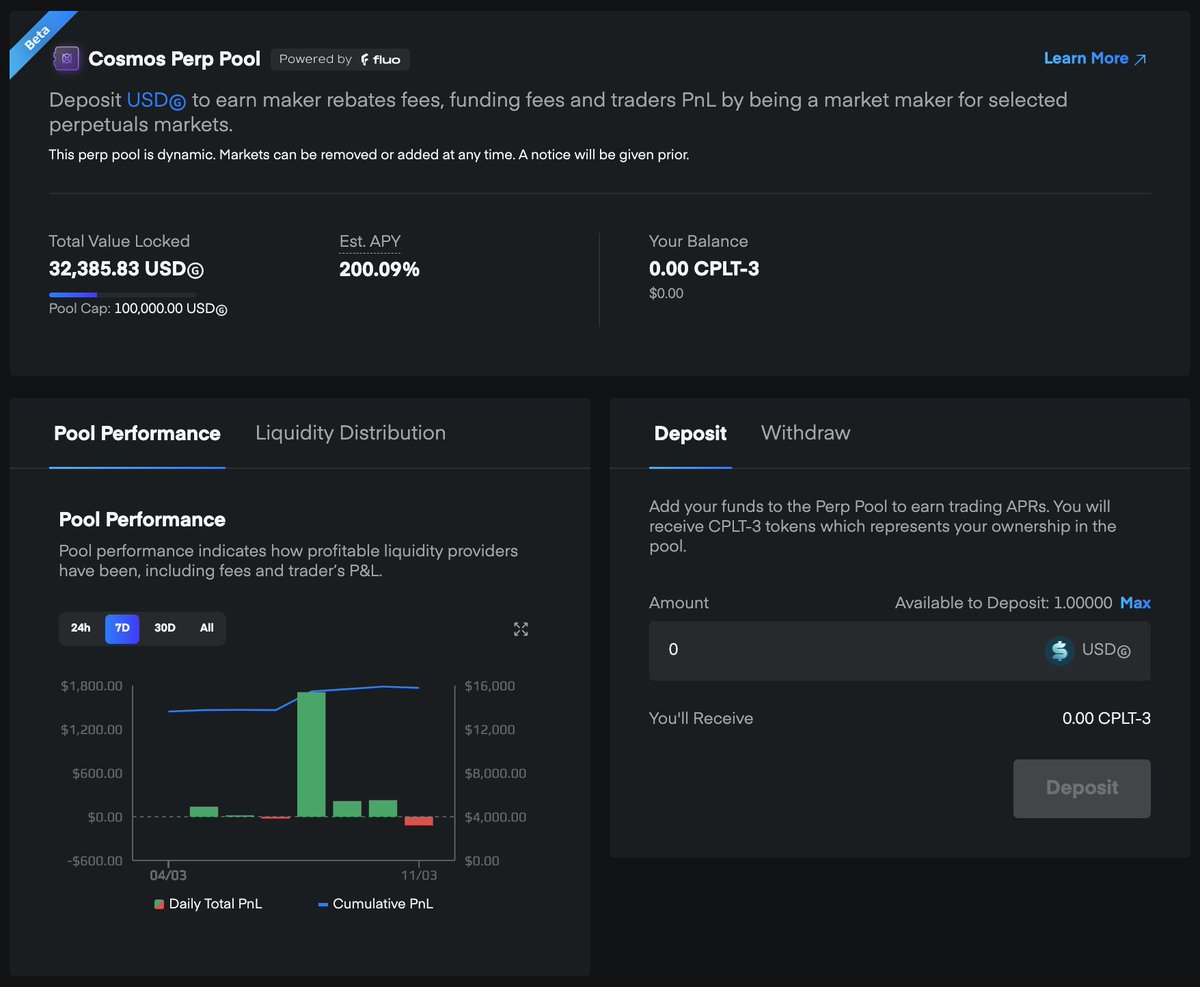
Task: Click the cumulative PnL blue line
Action: click(293, 699)
